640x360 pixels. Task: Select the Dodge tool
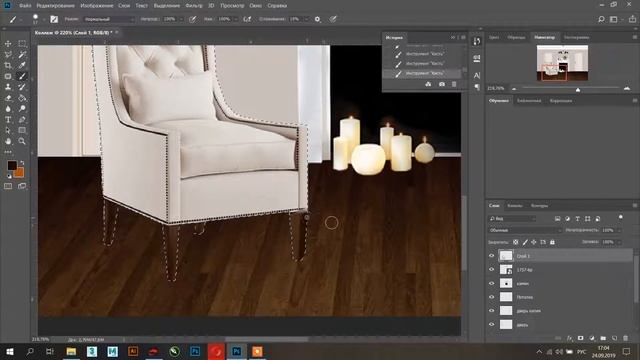[22, 109]
